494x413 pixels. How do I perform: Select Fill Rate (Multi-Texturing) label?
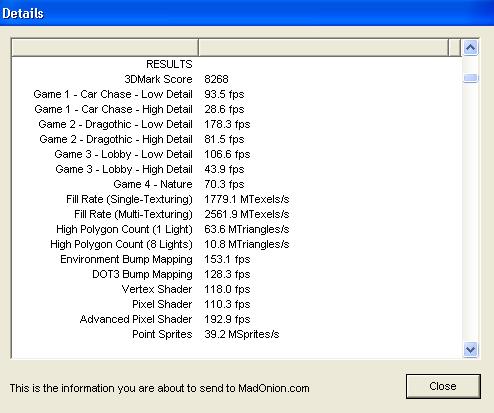pyautogui.click(x=133, y=214)
